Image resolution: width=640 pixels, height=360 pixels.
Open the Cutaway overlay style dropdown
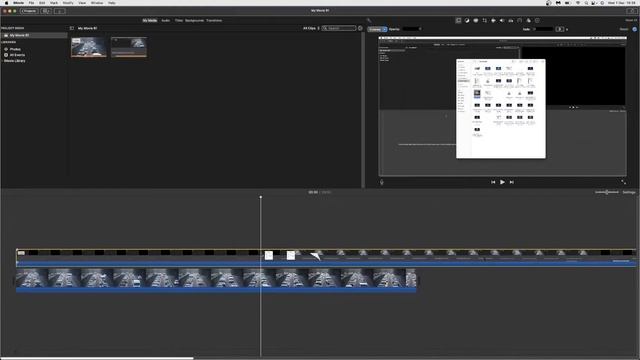click(x=377, y=29)
